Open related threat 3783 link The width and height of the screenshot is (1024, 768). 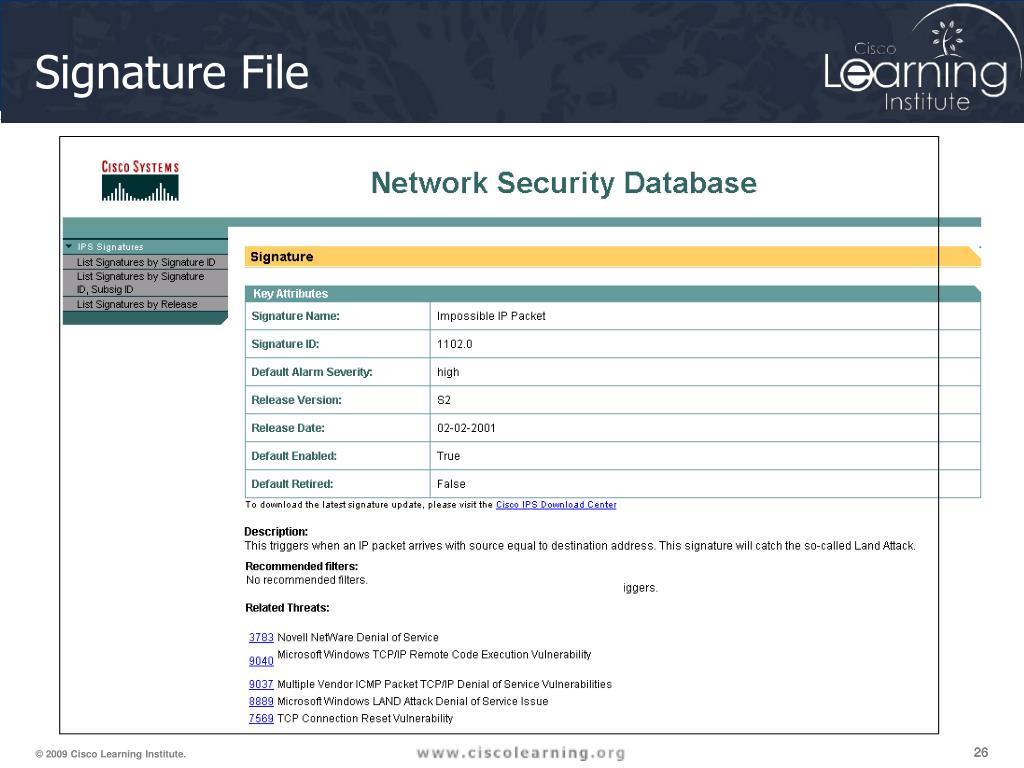(261, 637)
